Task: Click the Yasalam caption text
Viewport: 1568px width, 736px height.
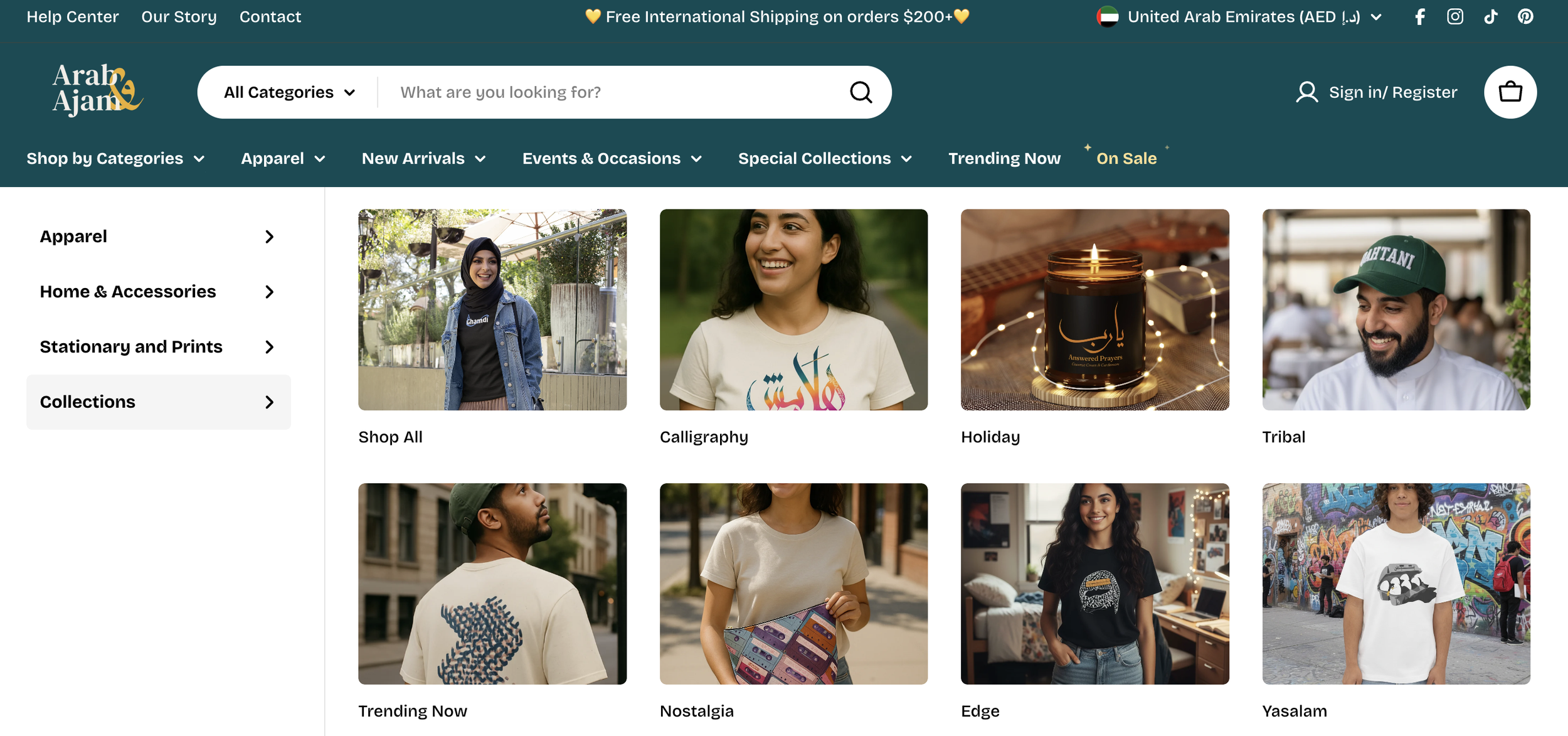Action: tap(1295, 712)
